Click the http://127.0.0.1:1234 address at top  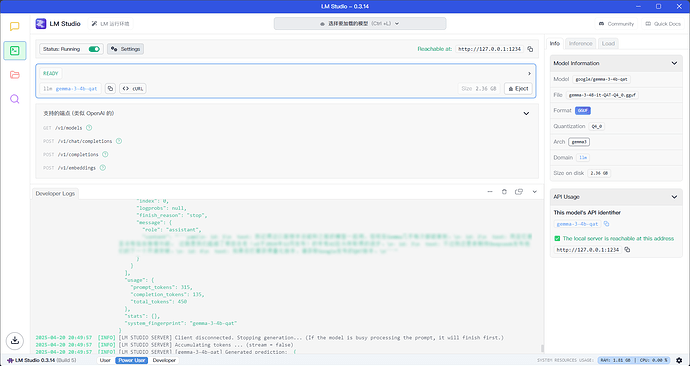pos(489,49)
